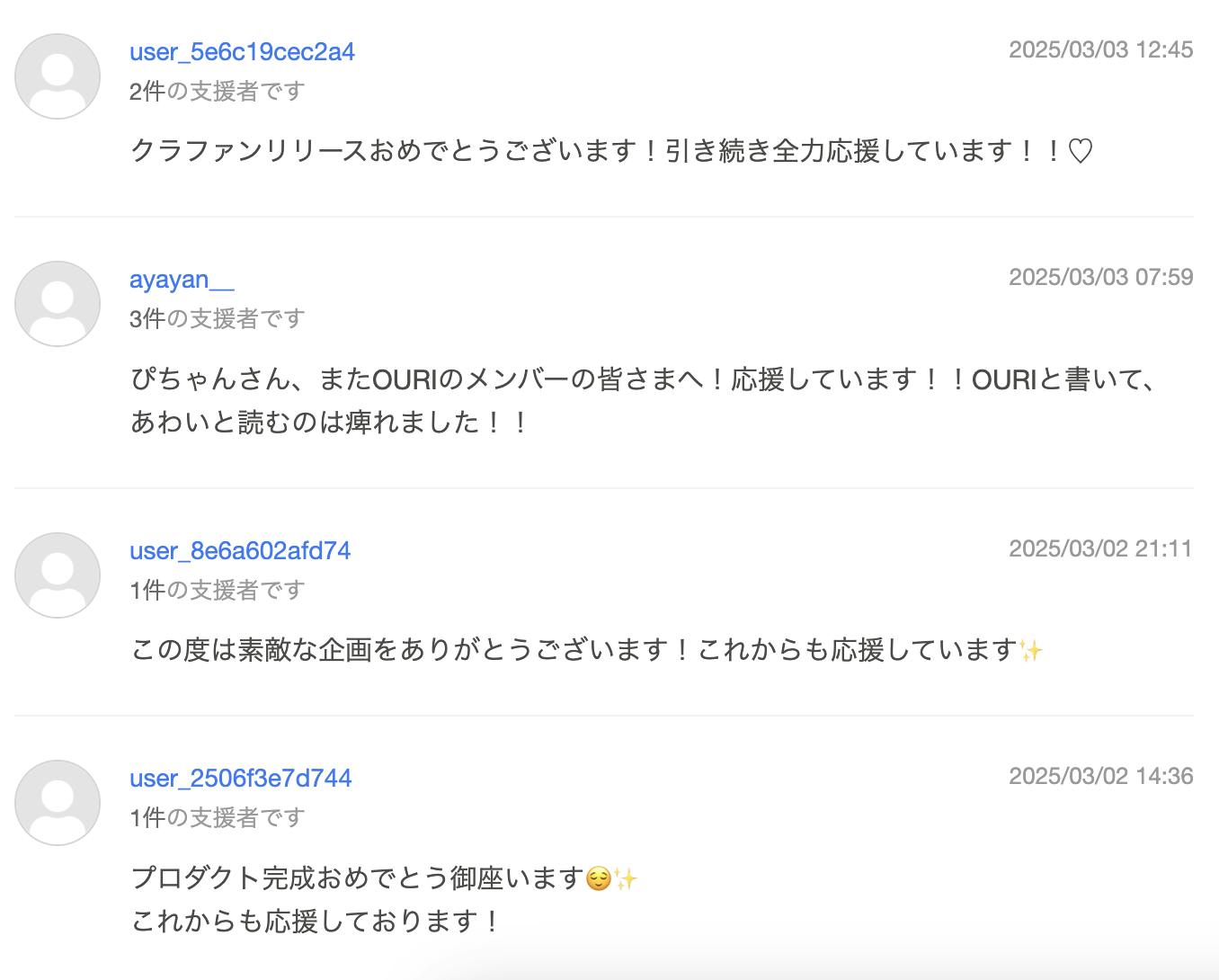Image resolution: width=1219 pixels, height=980 pixels.
Task: Click the comment starting with "クラファンリリースおめでとう"
Action: (x=611, y=151)
